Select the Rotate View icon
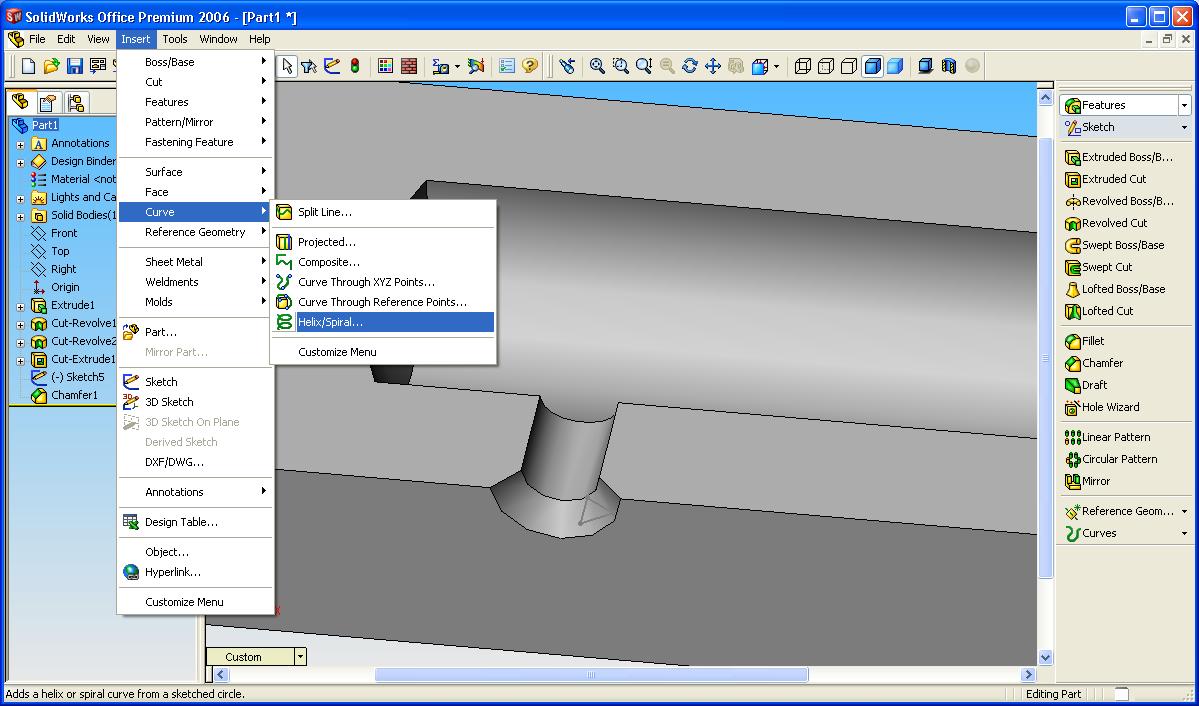 [x=690, y=67]
